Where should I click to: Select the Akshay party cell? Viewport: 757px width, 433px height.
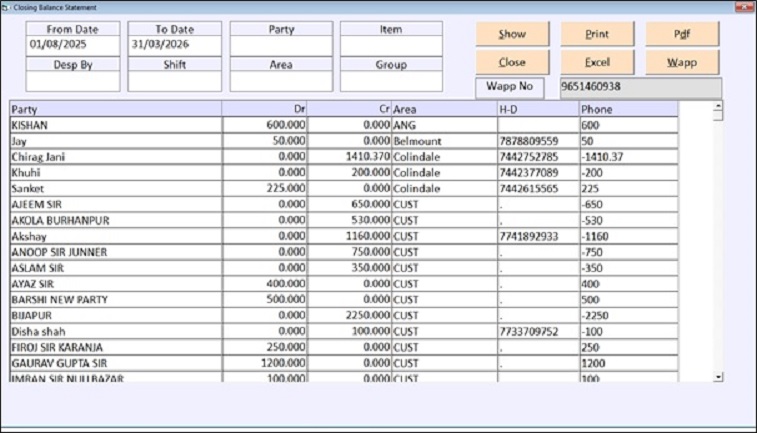coord(116,236)
